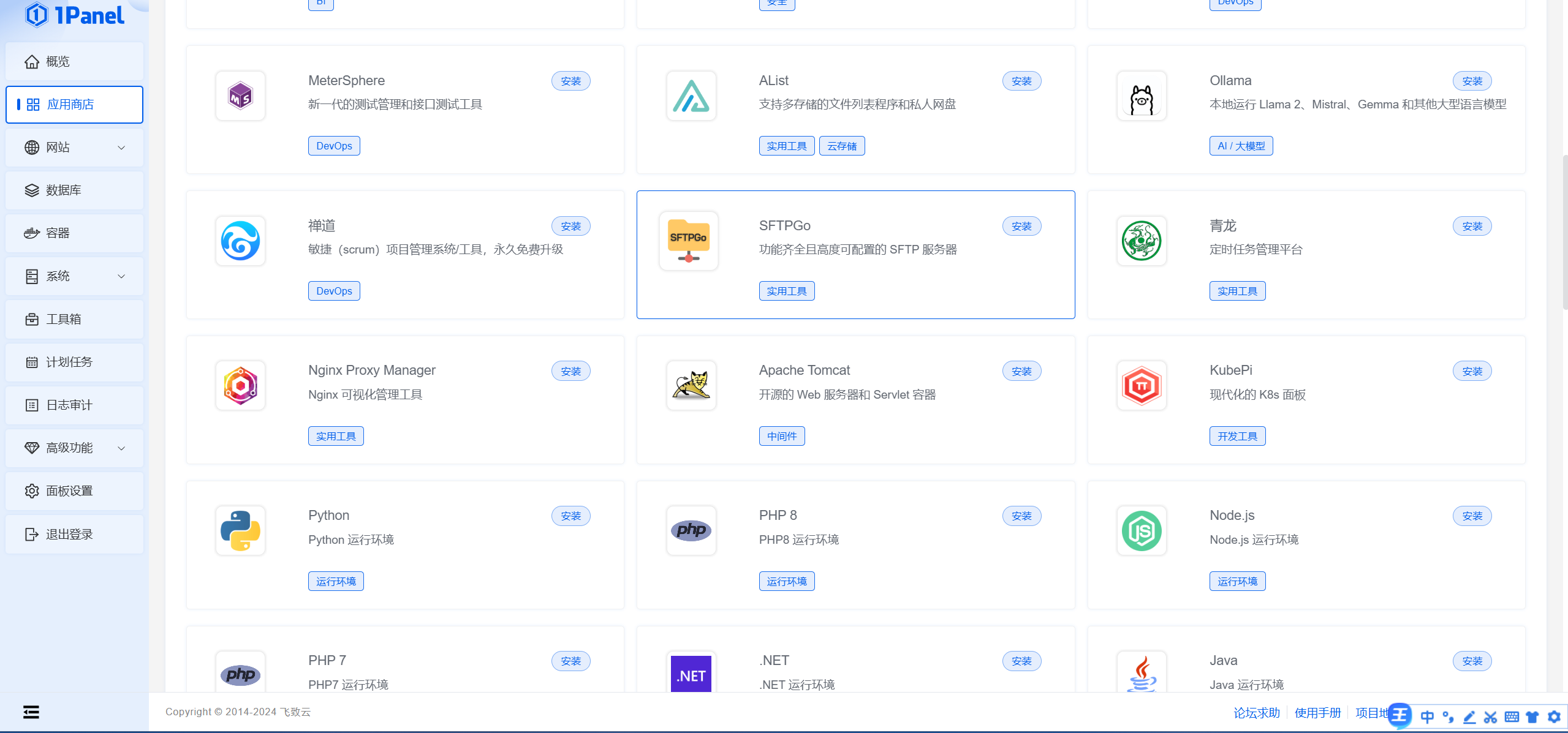Click the 开发工具 tag on KubePi
1568x733 pixels.
1237,436
